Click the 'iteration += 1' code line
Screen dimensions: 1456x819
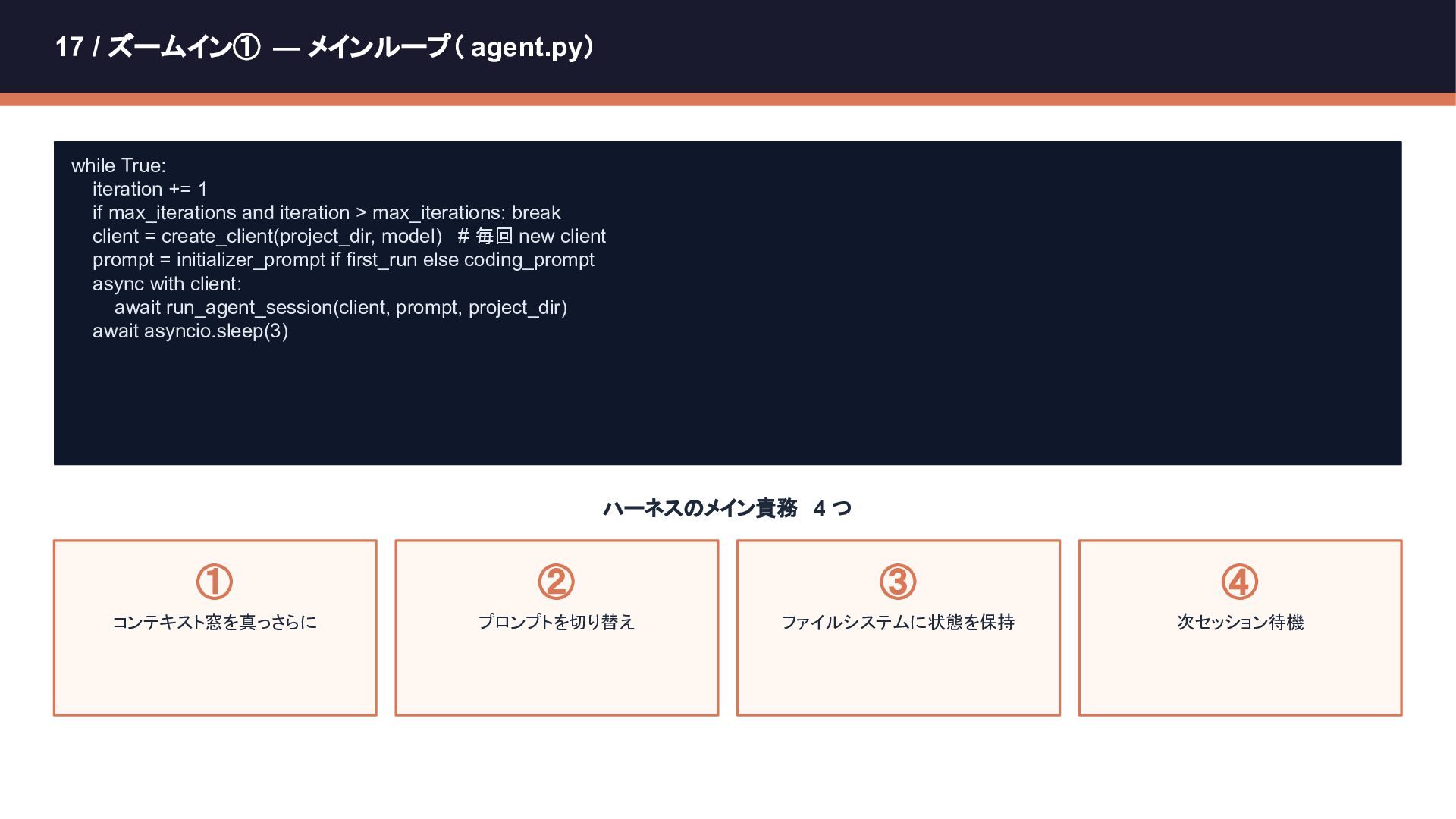tap(149, 189)
